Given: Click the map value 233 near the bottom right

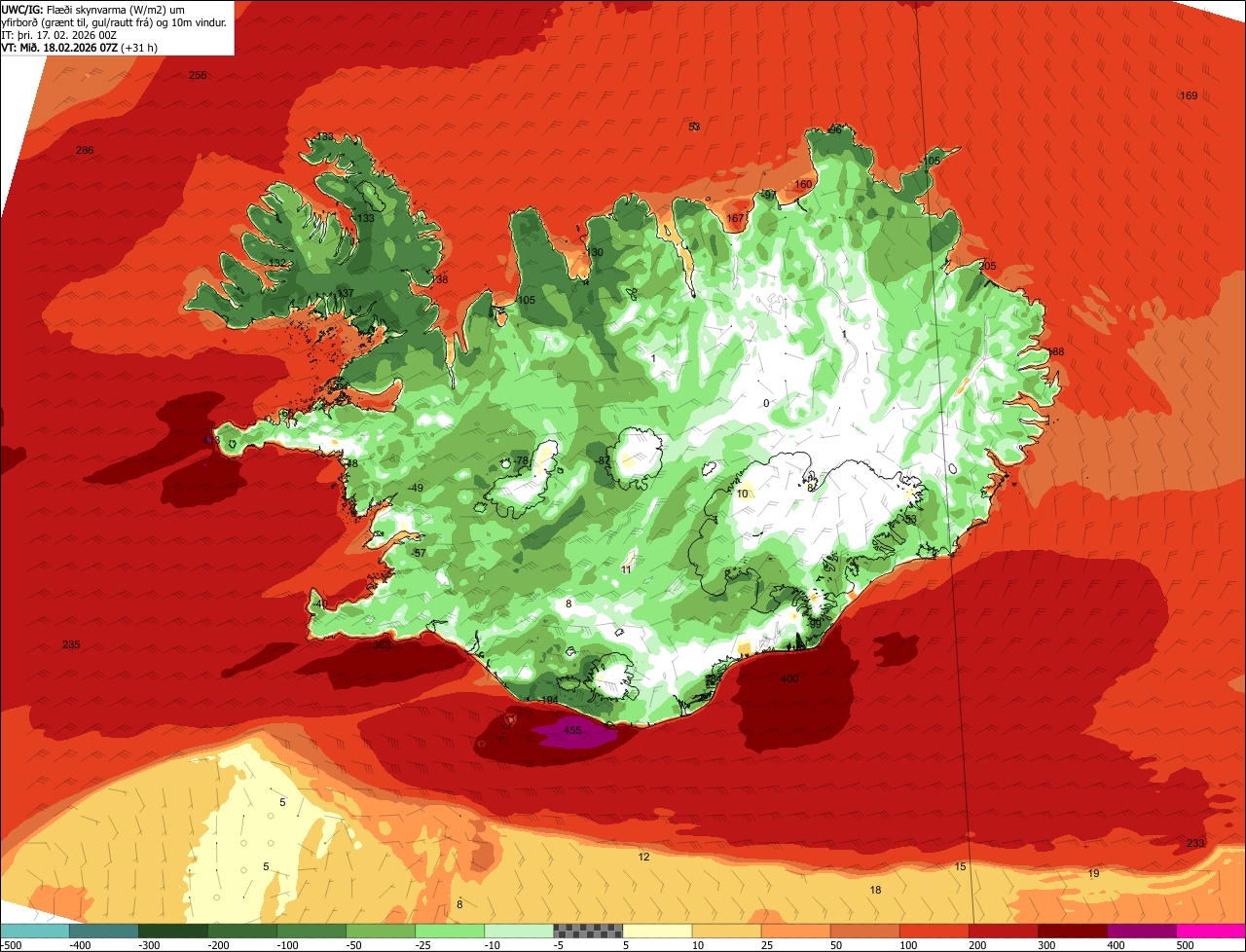Looking at the screenshot, I should pyautogui.click(x=1195, y=843).
